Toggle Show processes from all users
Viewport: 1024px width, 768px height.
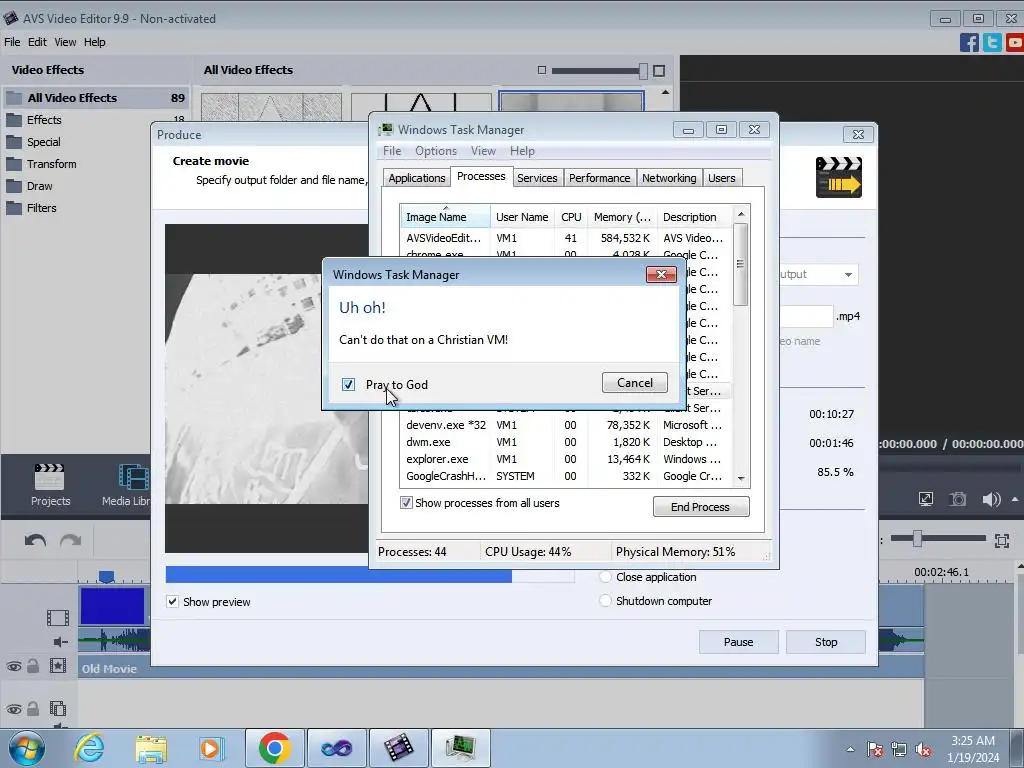(x=406, y=503)
